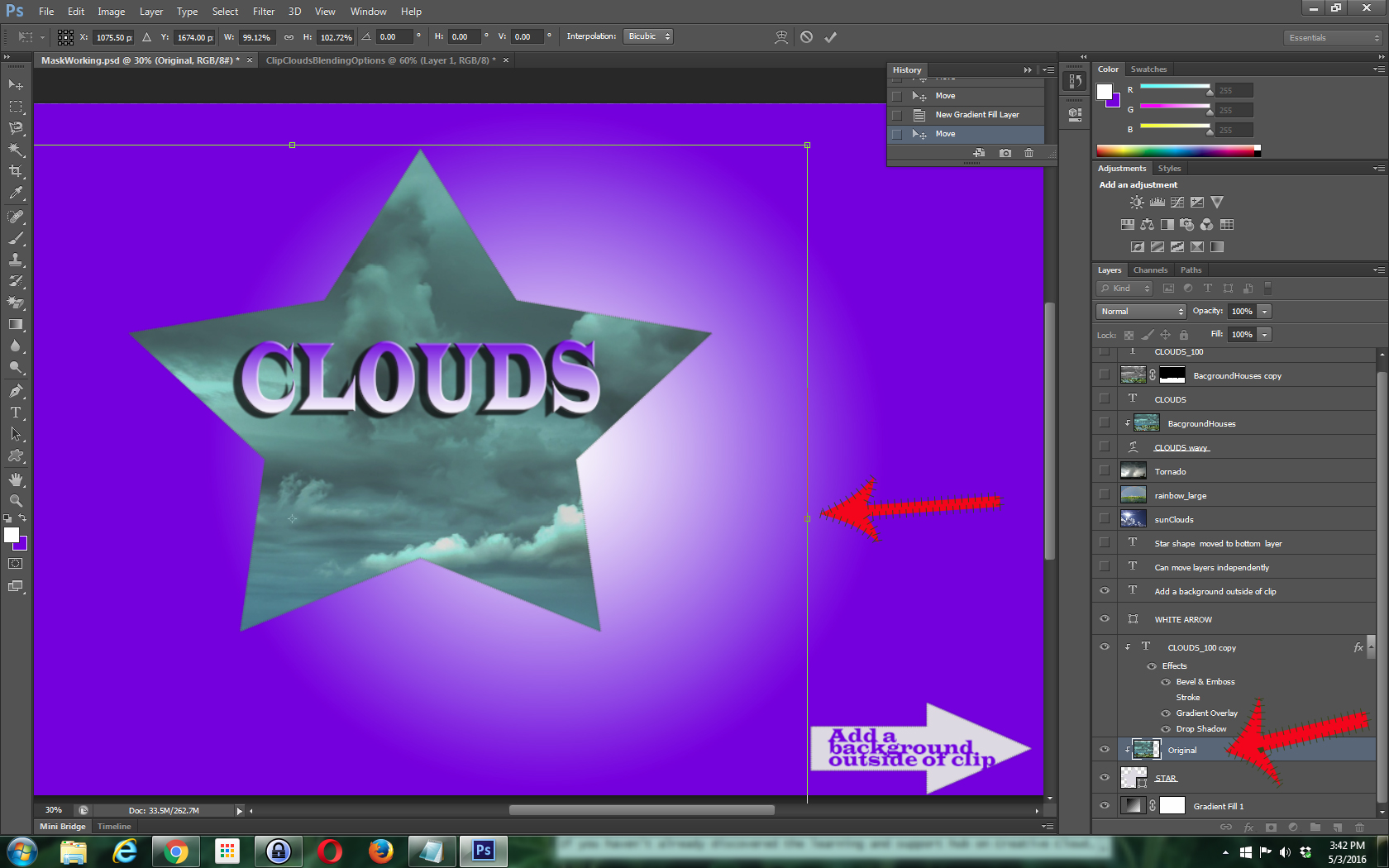Viewport: 1389px width, 868px height.
Task: Select the Zoom tool in toolbar
Action: 16,501
